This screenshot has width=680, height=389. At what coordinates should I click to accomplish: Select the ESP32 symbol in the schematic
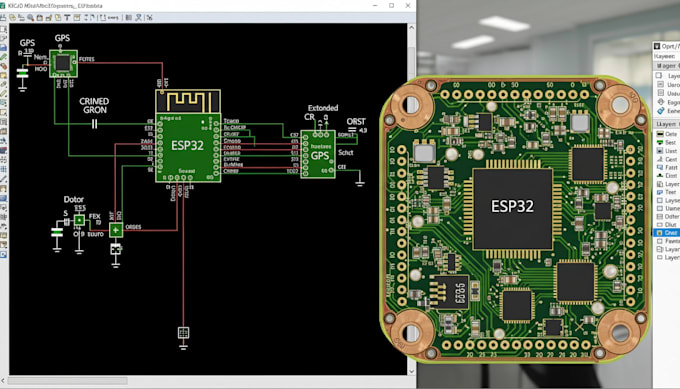[188, 136]
